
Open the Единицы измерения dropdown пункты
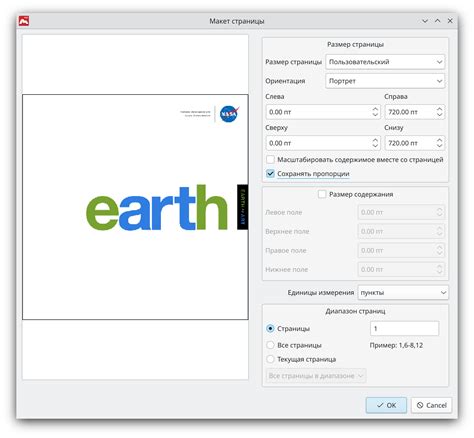point(403,293)
